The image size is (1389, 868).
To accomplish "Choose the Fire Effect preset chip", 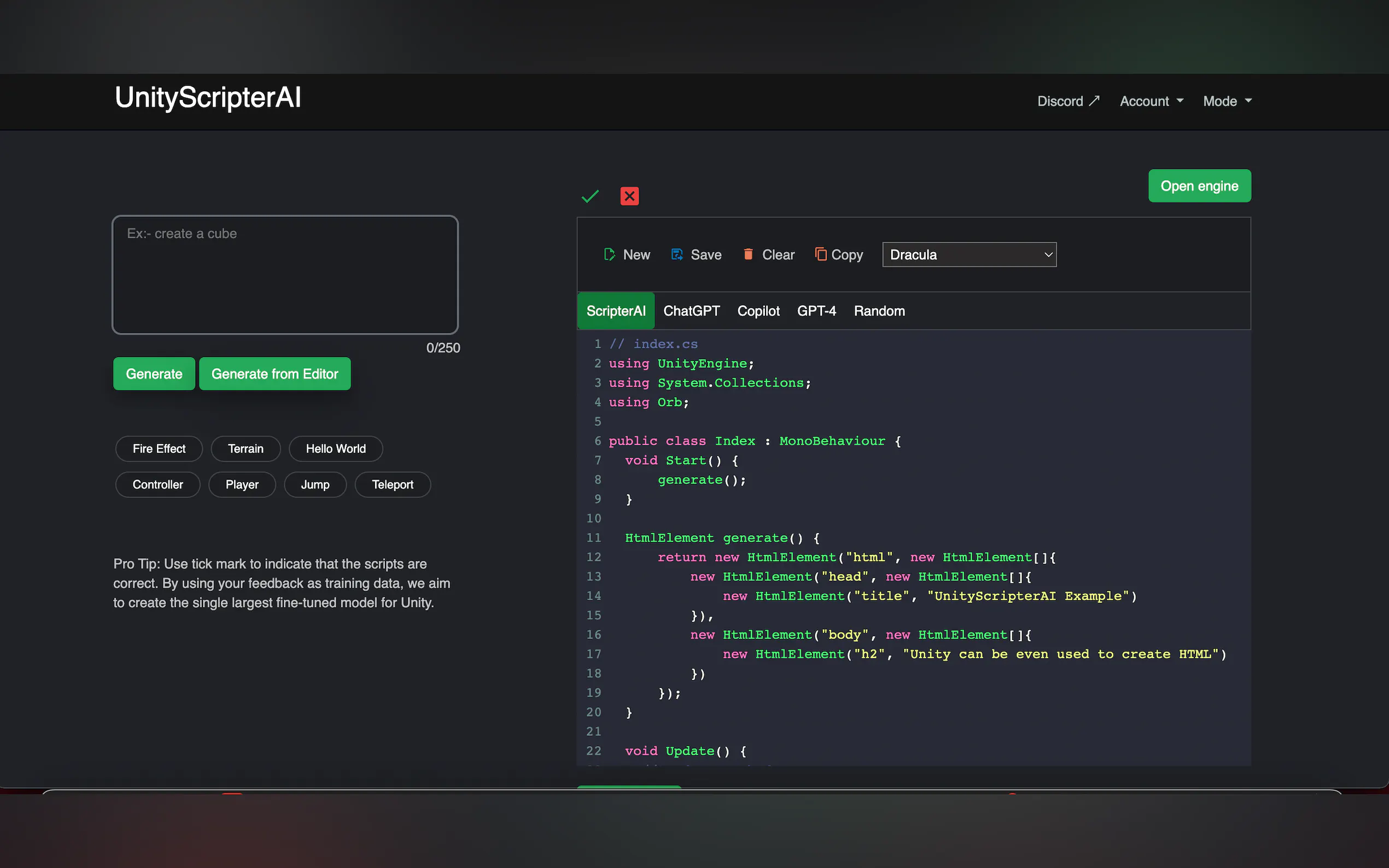I will [x=159, y=449].
